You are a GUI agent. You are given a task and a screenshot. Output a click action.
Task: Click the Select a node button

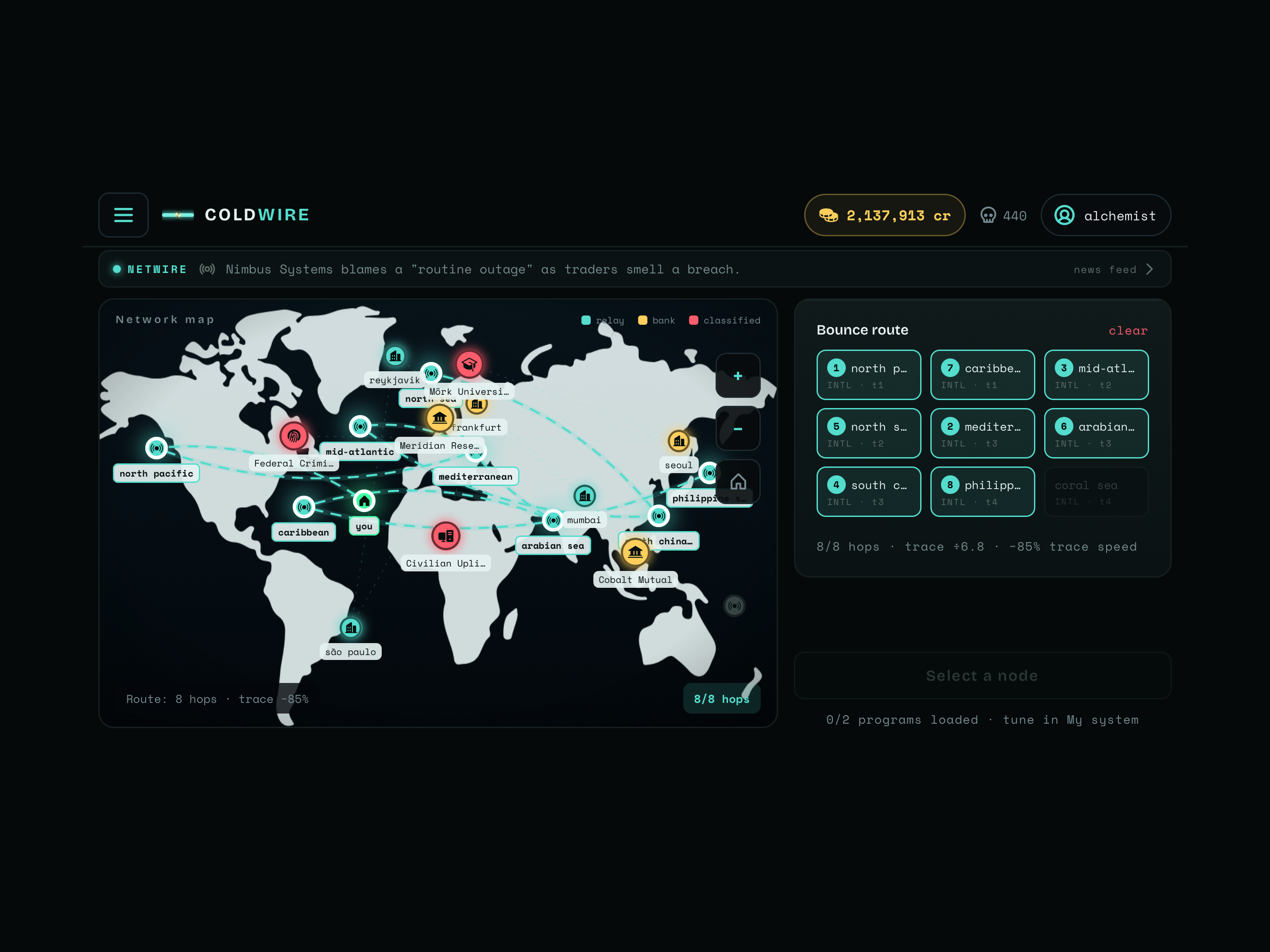coord(982,675)
